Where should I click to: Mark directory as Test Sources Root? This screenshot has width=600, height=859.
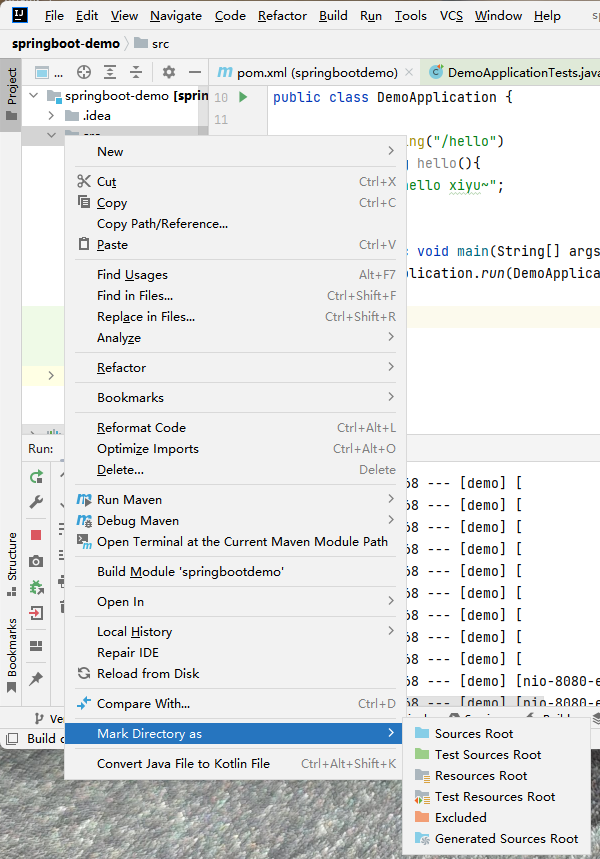click(496, 755)
